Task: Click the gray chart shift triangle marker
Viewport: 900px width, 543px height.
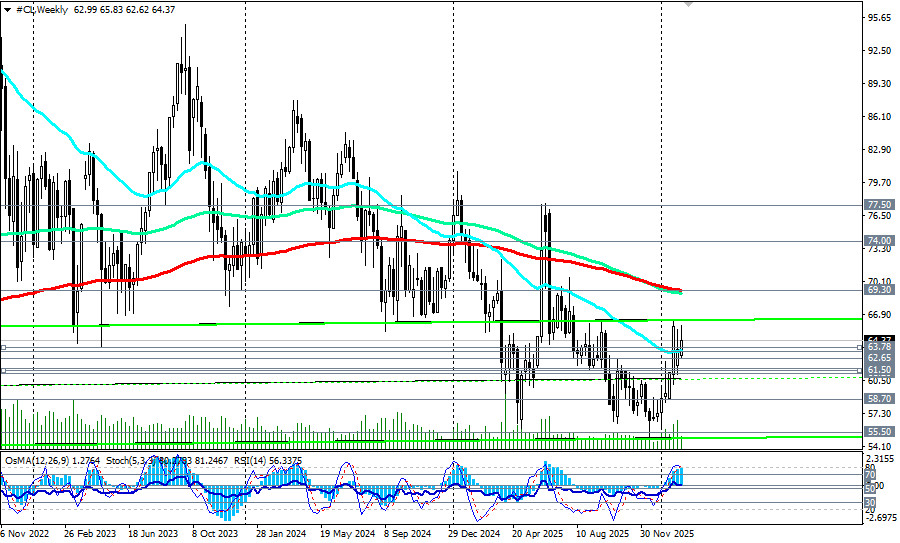Action: [x=687, y=4]
